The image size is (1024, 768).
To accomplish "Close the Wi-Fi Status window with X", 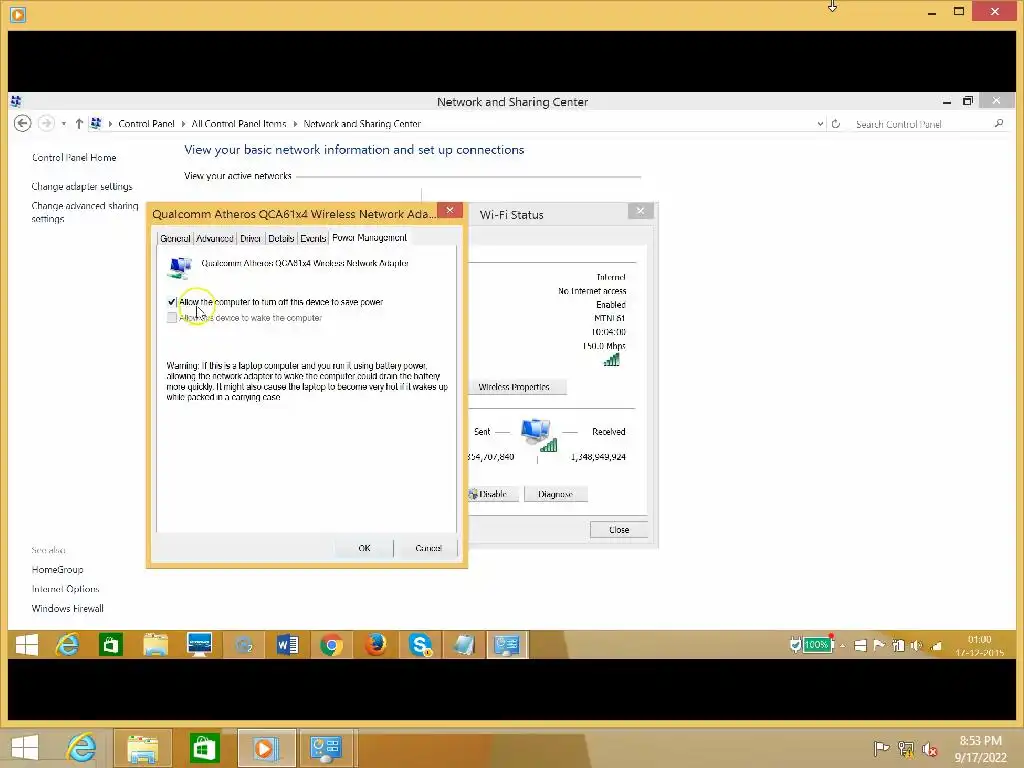I will 641,210.
